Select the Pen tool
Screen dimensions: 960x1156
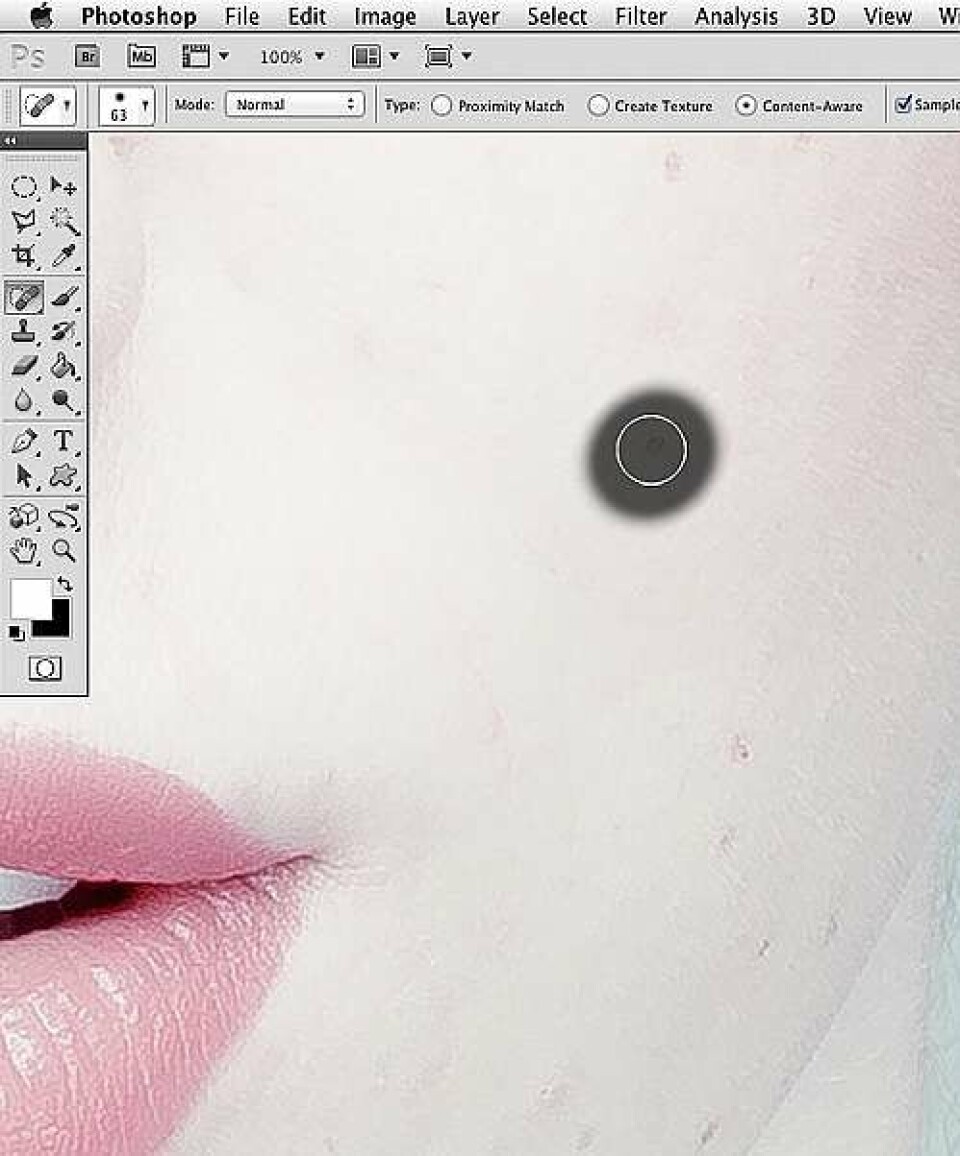[x=24, y=441]
